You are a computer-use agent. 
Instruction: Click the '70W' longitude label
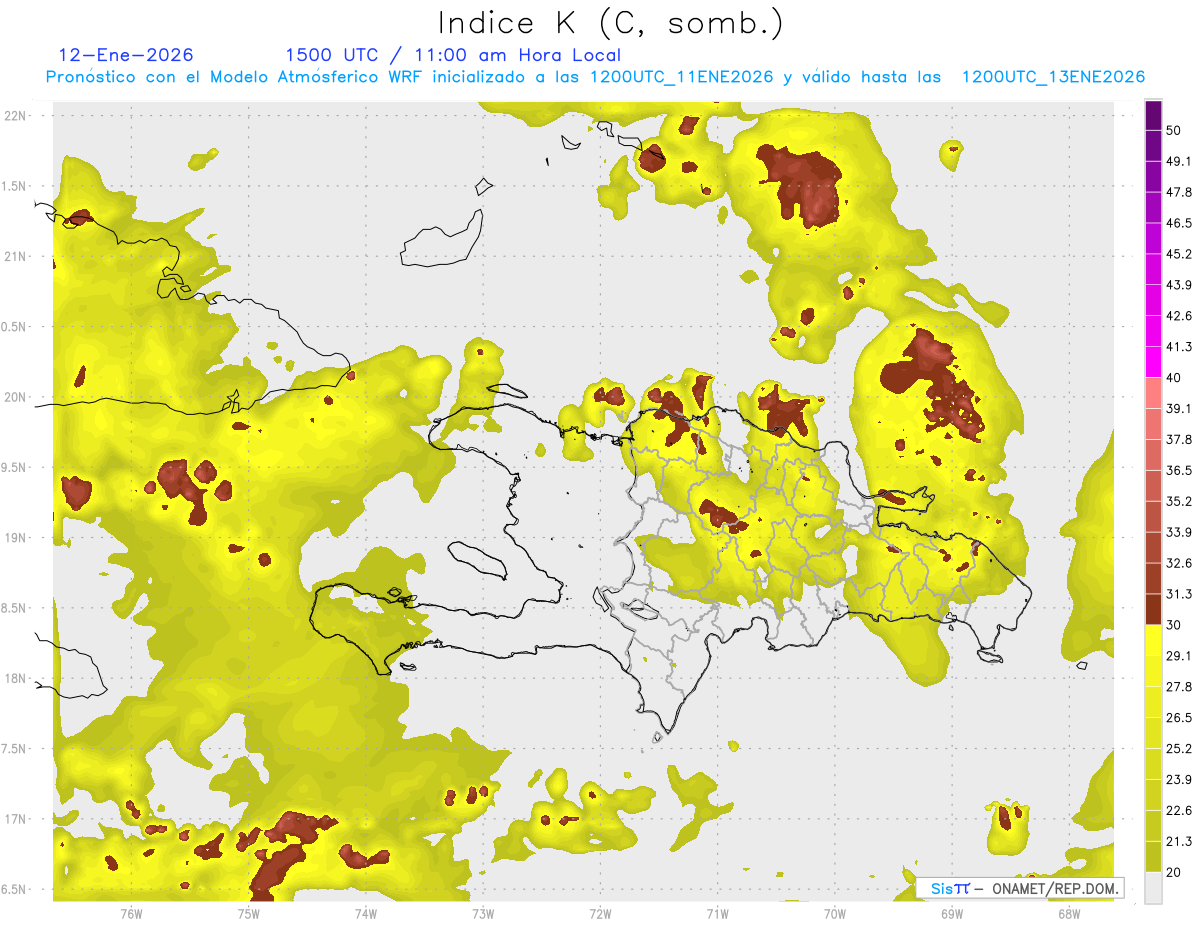pyautogui.click(x=834, y=914)
